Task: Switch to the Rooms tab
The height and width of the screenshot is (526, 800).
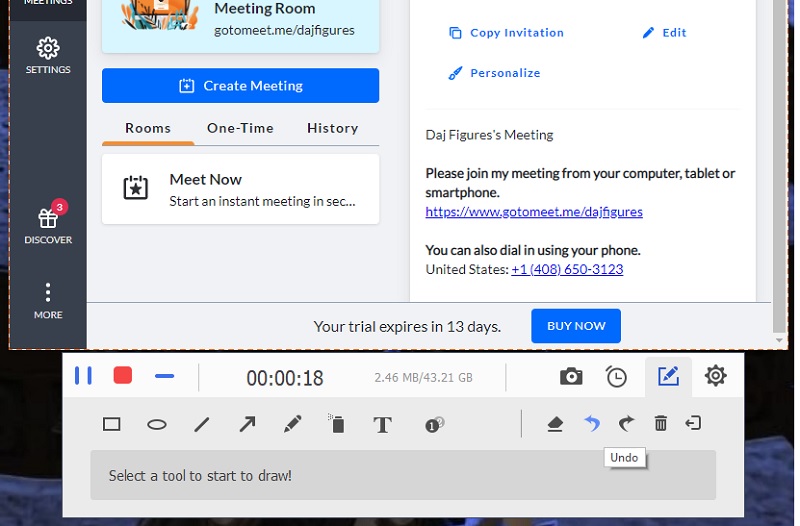Action: (x=148, y=128)
